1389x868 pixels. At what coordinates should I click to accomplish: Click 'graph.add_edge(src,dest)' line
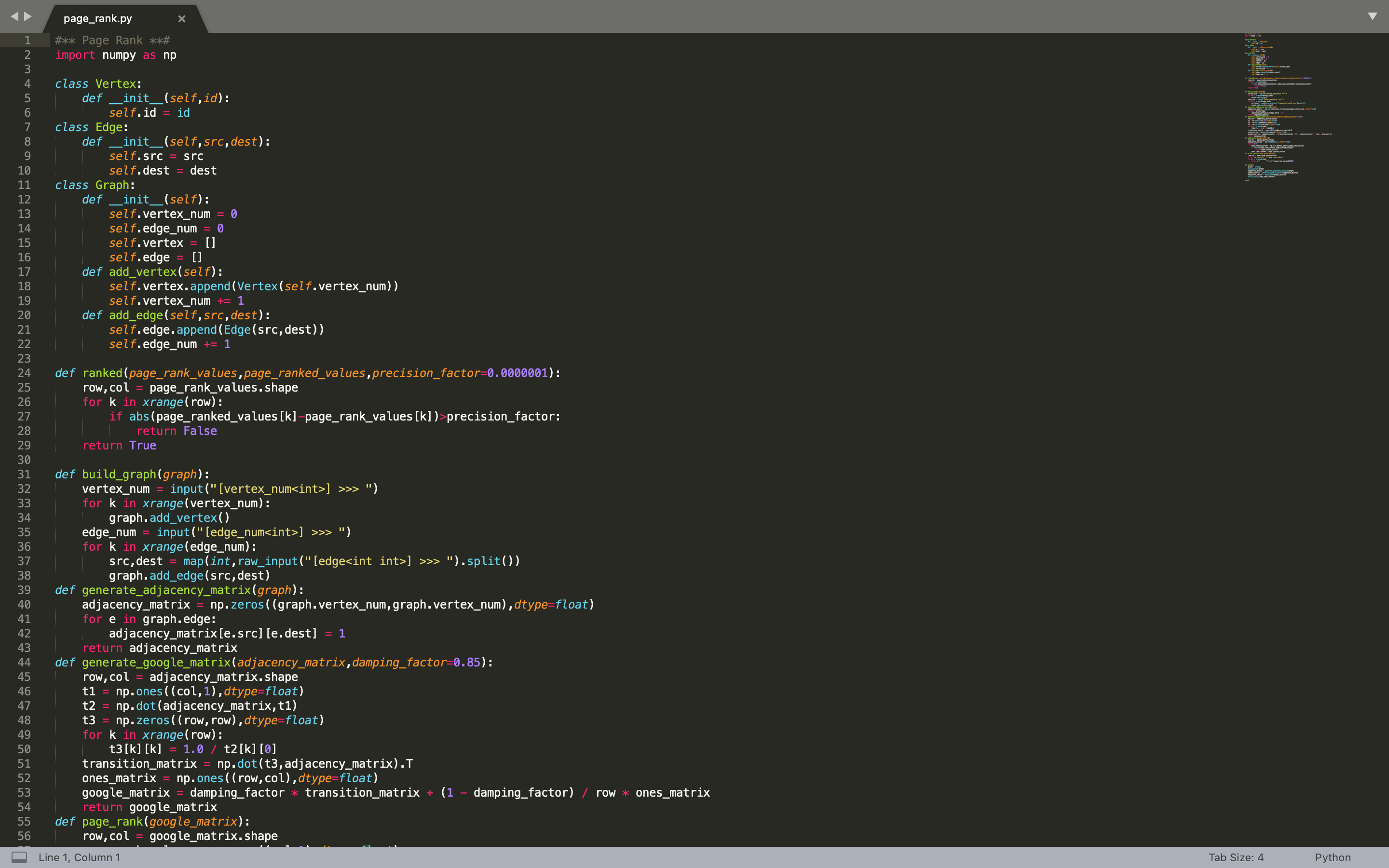click(190, 576)
